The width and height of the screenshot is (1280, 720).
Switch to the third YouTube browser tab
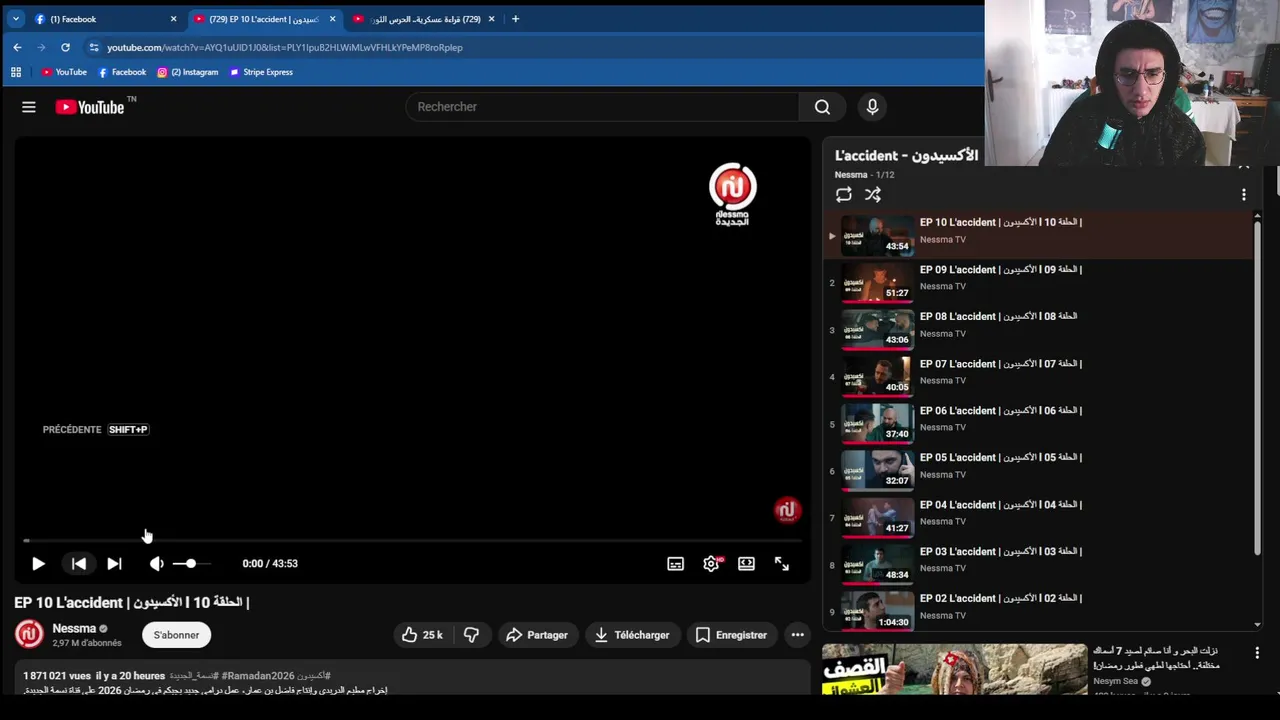point(425,19)
